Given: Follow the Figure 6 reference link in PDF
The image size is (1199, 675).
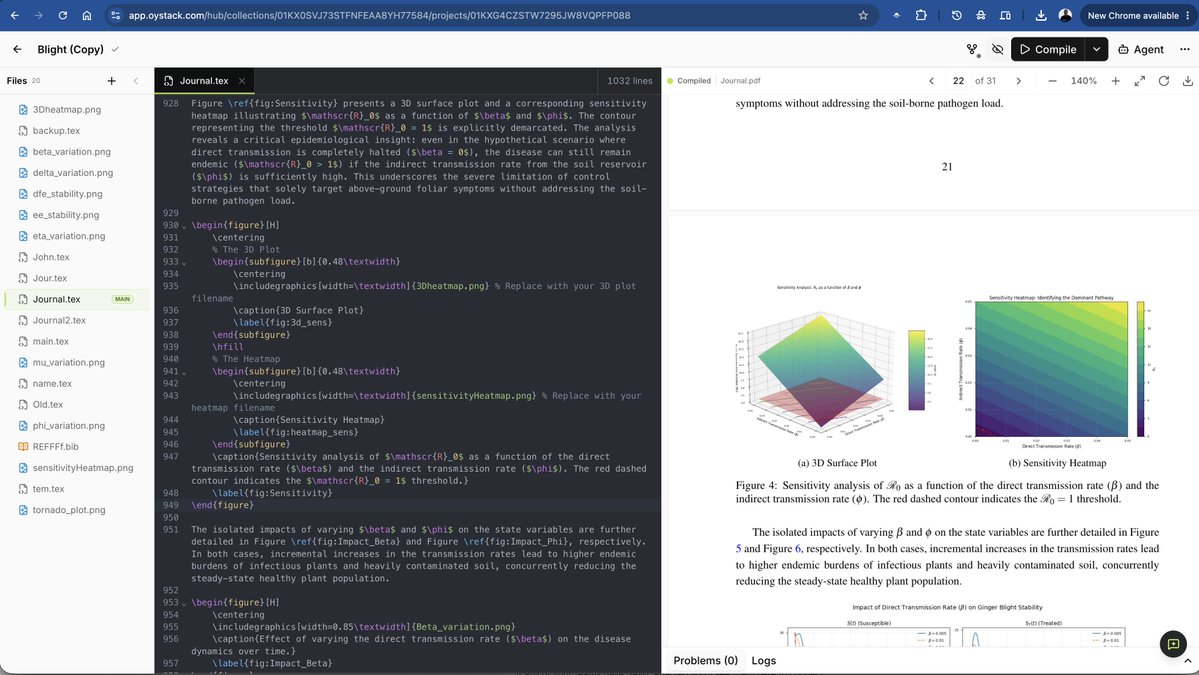Looking at the screenshot, I should pyautogui.click(x=798, y=548).
